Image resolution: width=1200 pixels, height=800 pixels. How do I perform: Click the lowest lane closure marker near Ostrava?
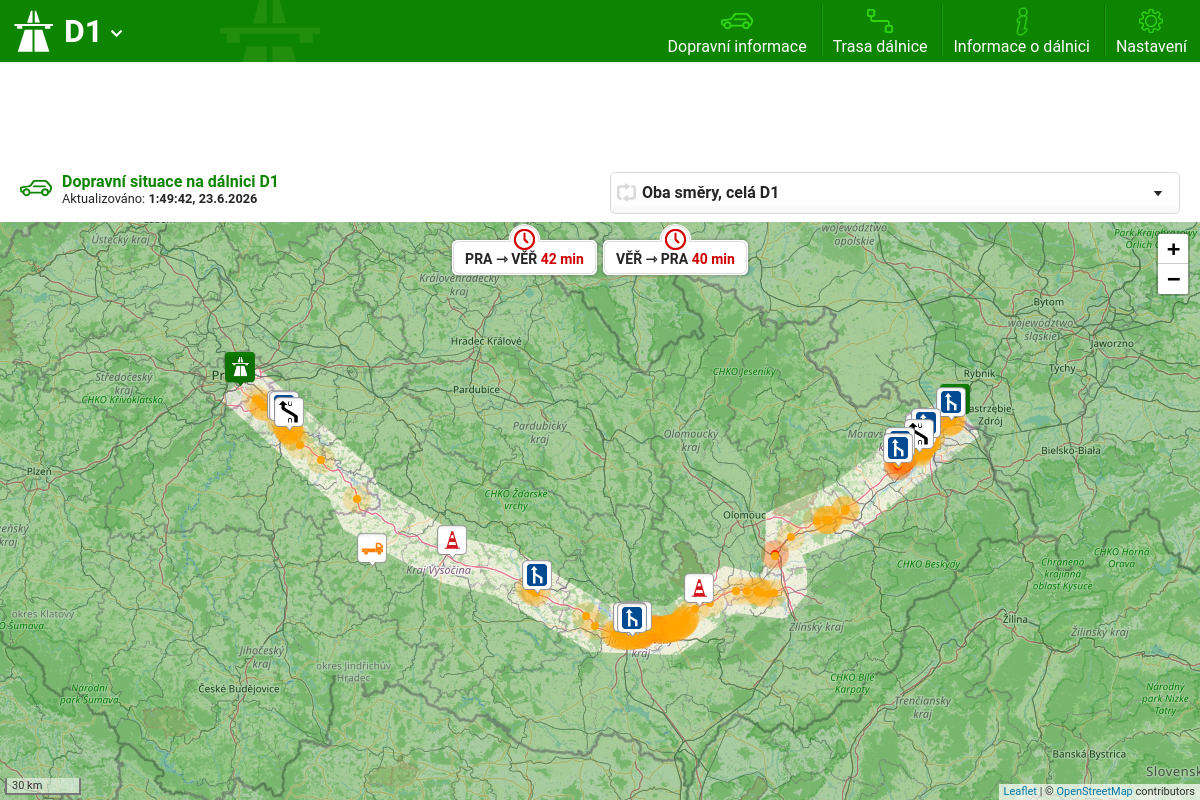click(898, 447)
